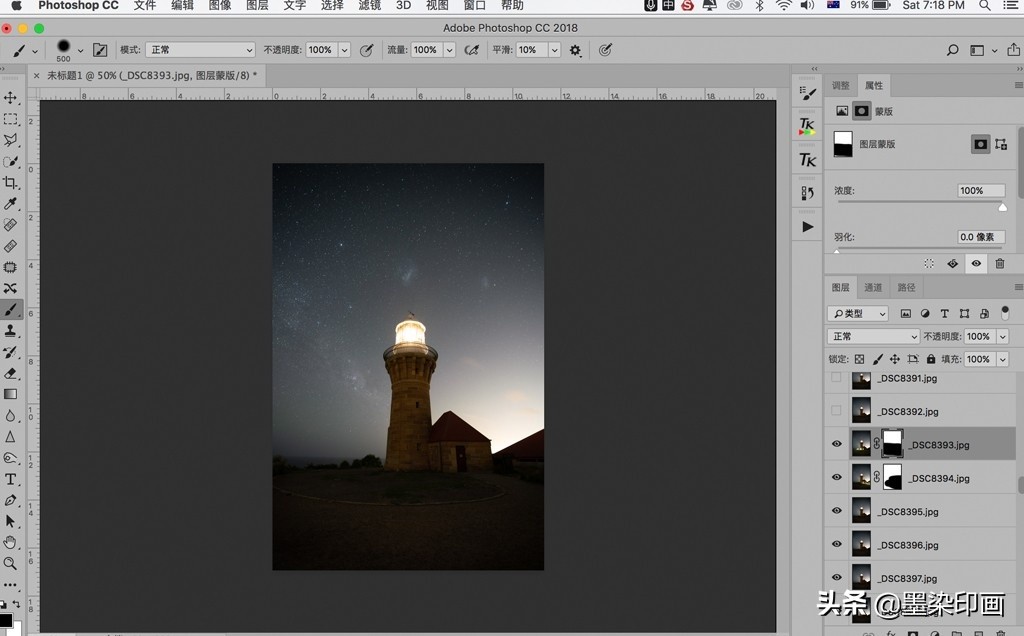Select the _DSC8393.jpg layer mask thumbnail

pos(892,444)
